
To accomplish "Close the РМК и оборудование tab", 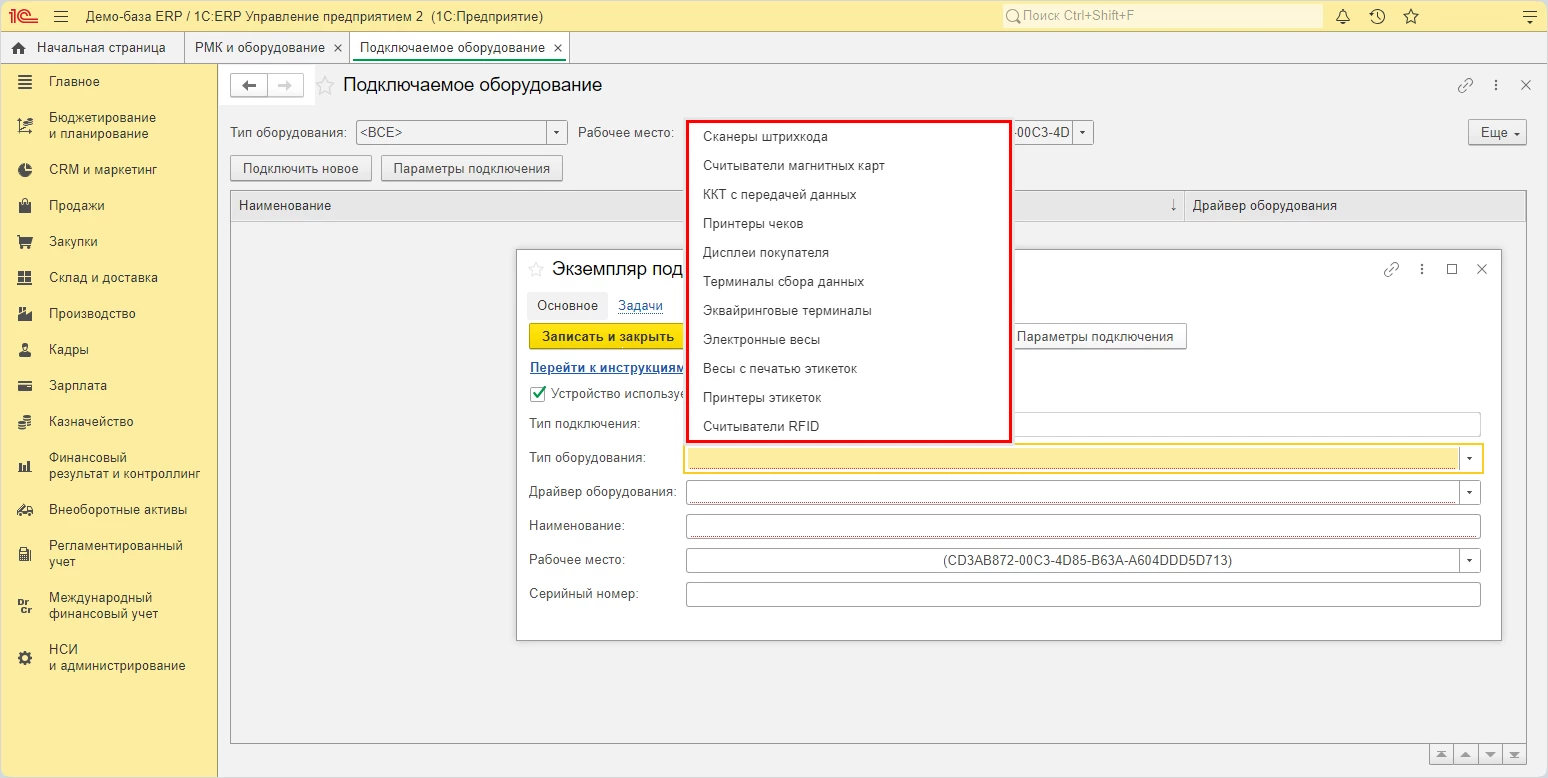I will [338, 48].
